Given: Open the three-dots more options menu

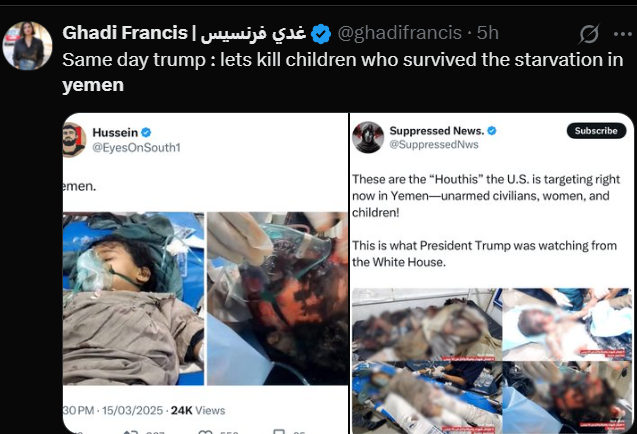Looking at the screenshot, I should pos(623,34).
